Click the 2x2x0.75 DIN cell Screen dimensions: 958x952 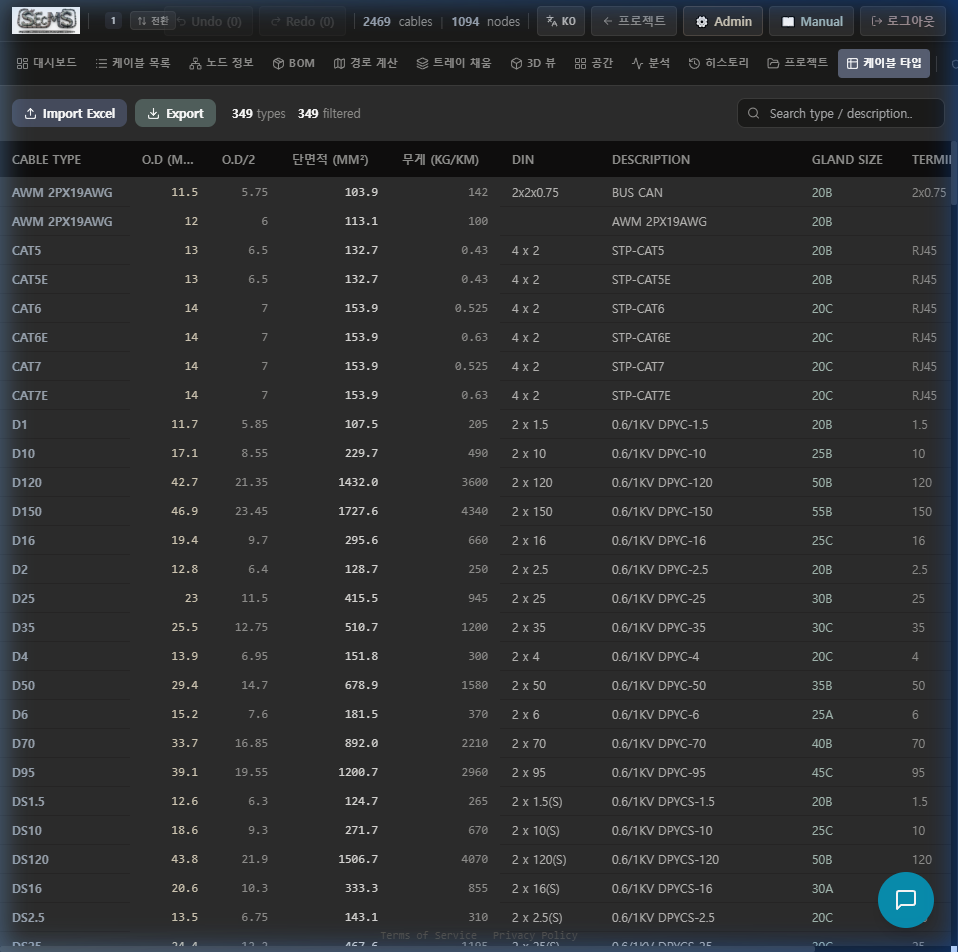(535, 192)
